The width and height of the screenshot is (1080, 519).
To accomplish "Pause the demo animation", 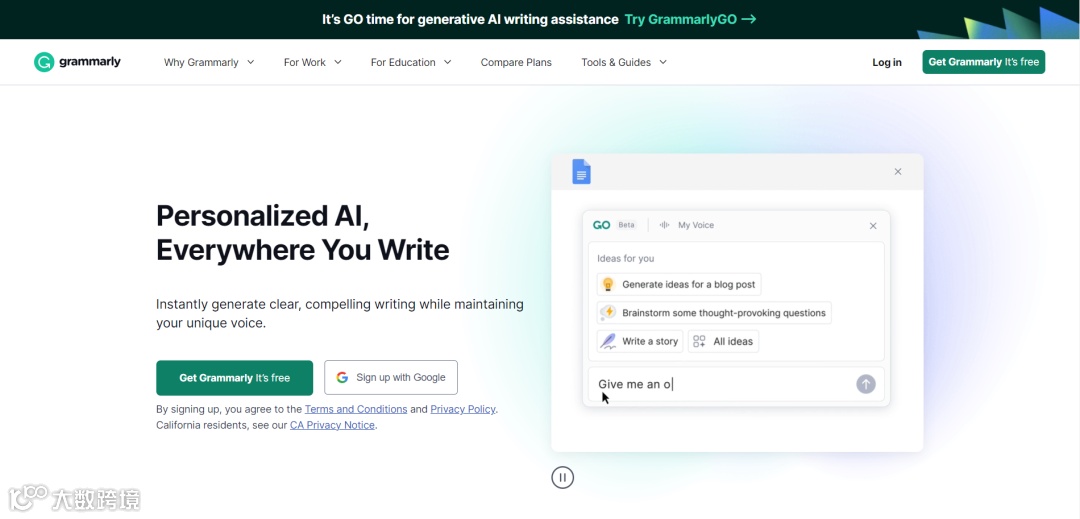I will click(x=563, y=477).
